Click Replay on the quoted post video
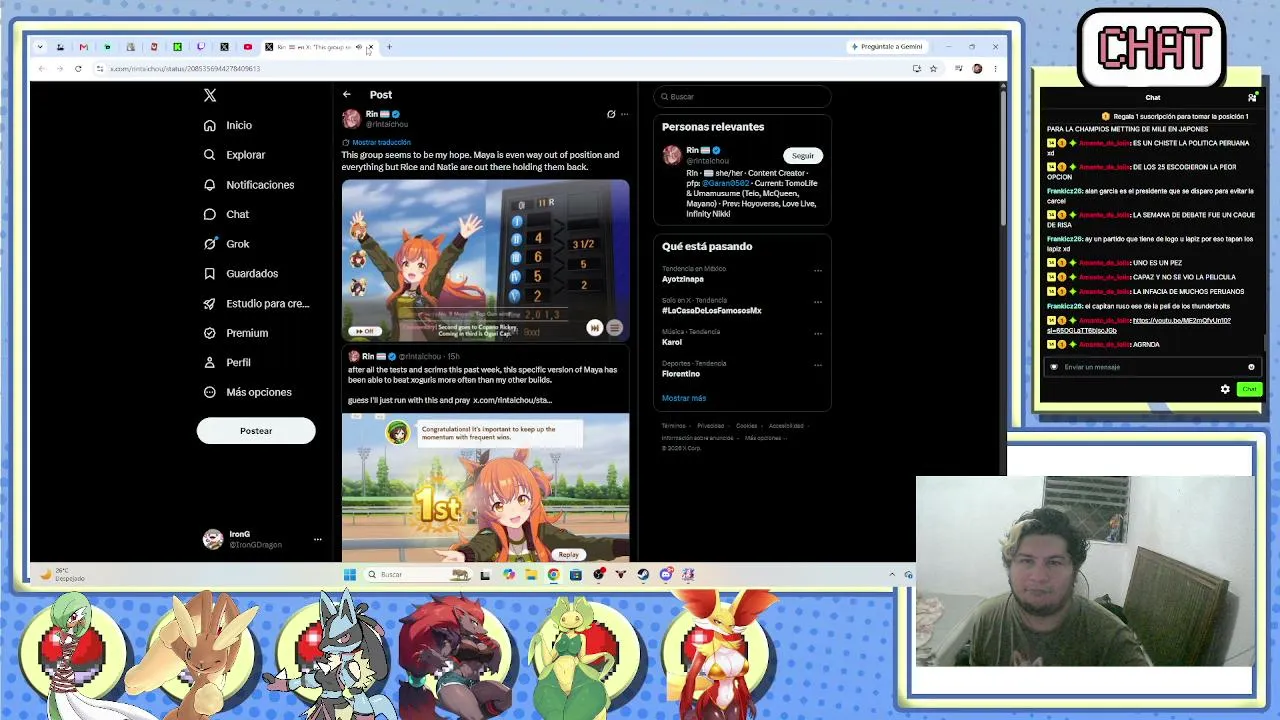Viewport: 1280px width, 720px height. pos(569,554)
